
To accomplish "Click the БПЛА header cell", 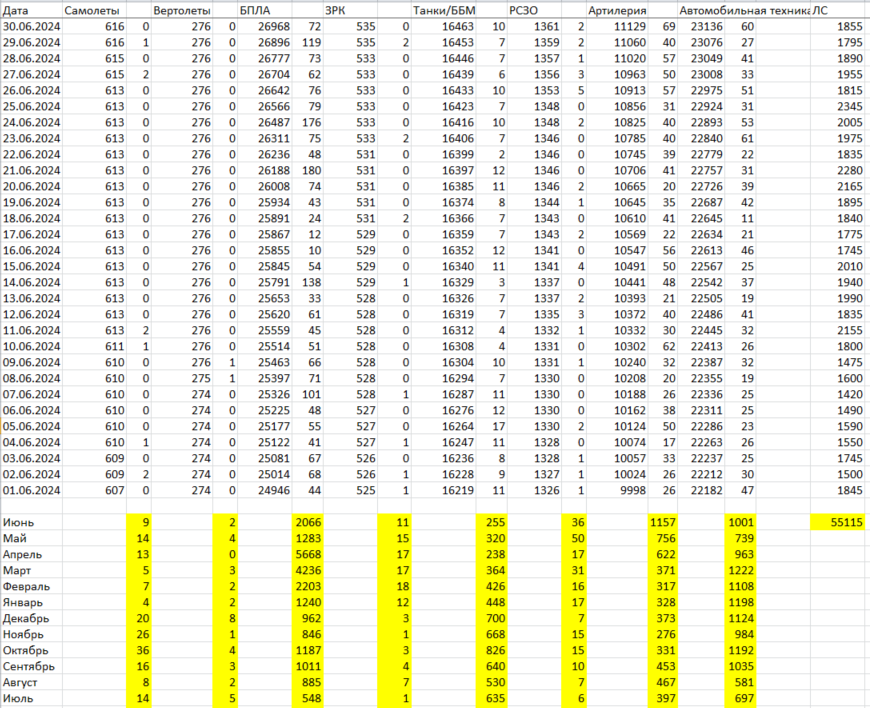I will coord(254,9).
